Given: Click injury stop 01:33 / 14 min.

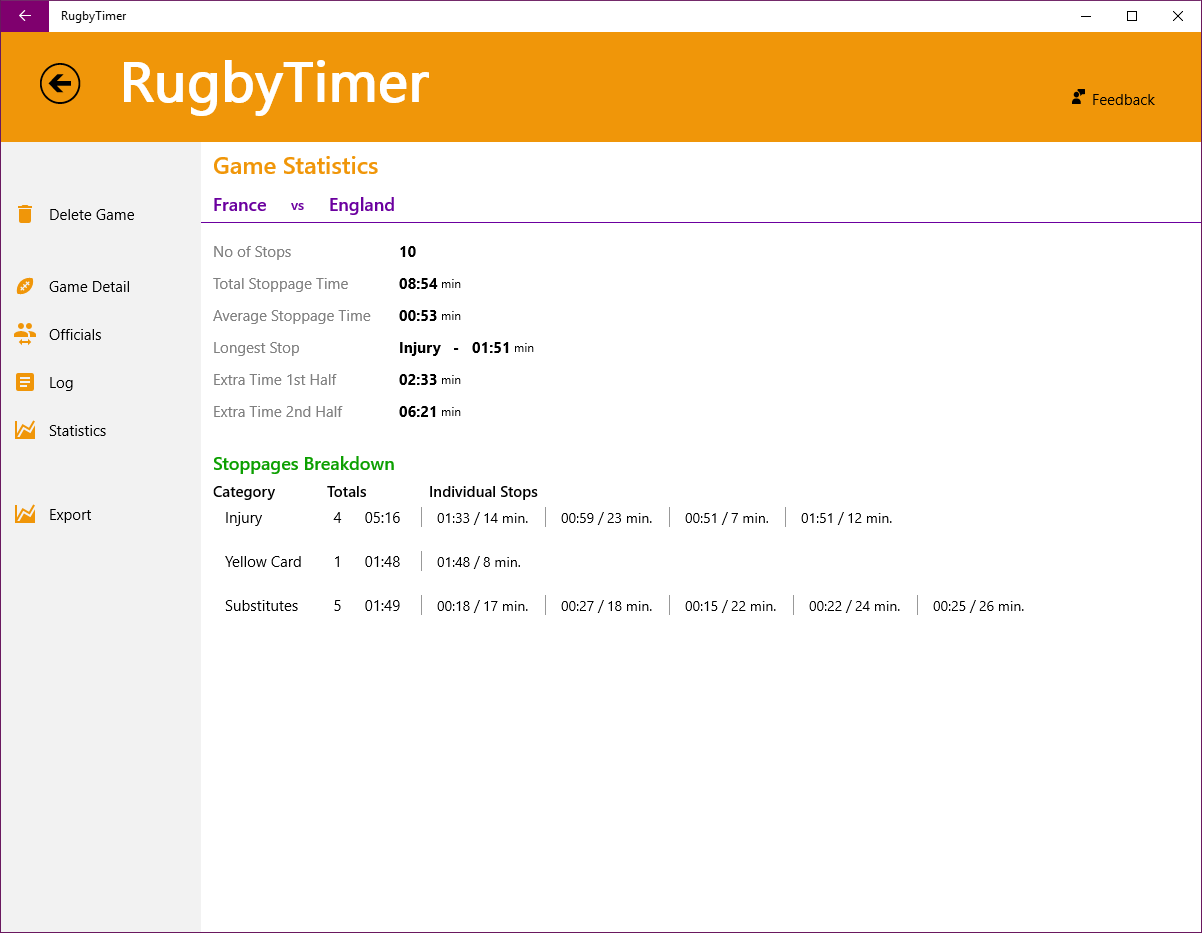Looking at the screenshot, I should (482, 518).
